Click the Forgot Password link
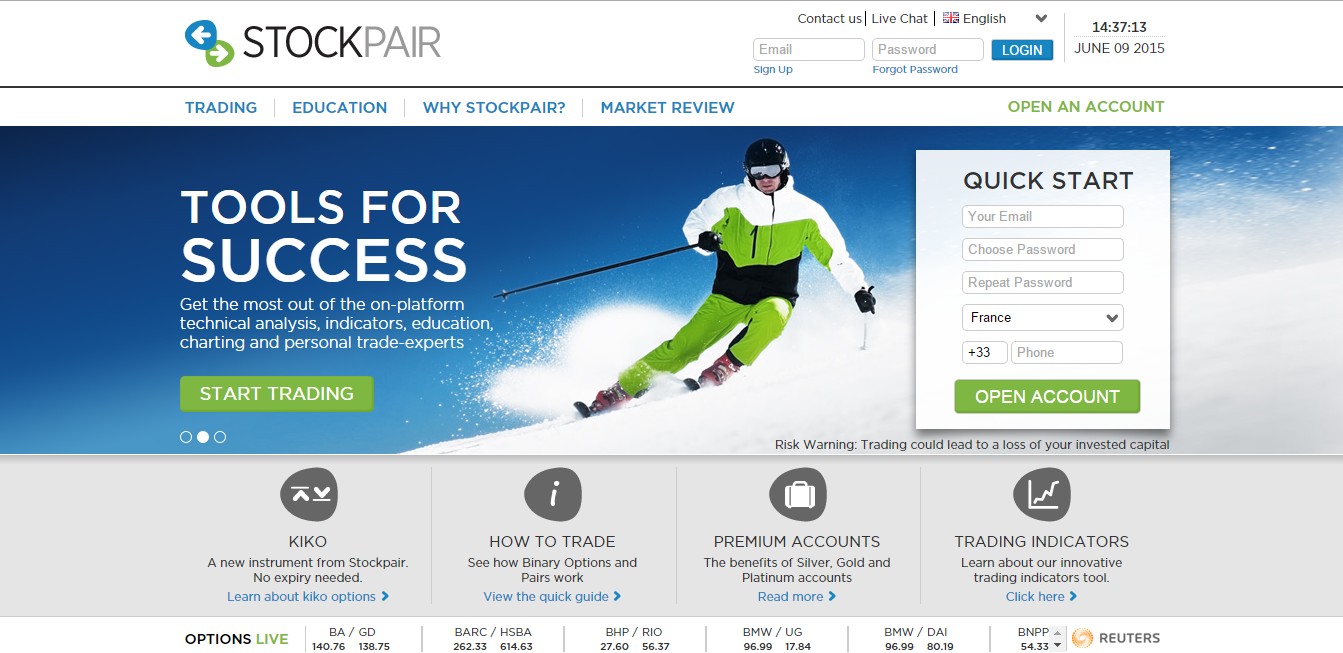Image resolution: width=1343 pixels, height=653 pixels. tap(915, 70)
